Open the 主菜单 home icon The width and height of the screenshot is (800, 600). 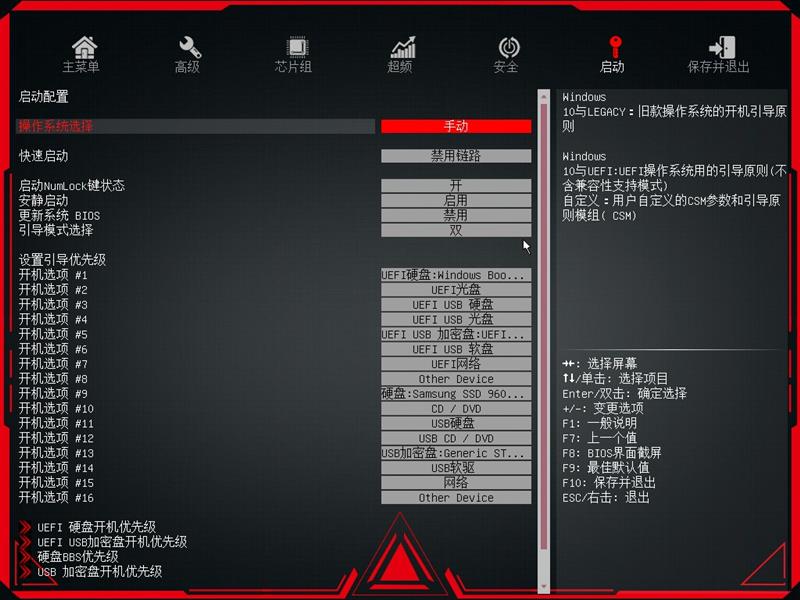tap(84, 48)
